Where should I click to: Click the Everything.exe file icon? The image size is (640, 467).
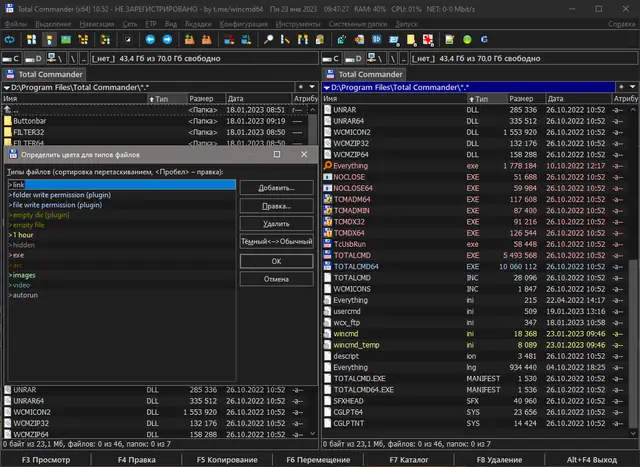(327, 165)
